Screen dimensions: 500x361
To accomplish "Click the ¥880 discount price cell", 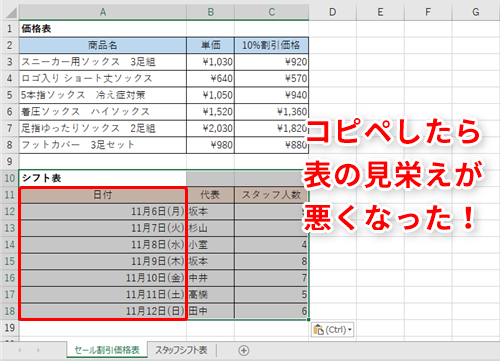I will tap(271, 145).
